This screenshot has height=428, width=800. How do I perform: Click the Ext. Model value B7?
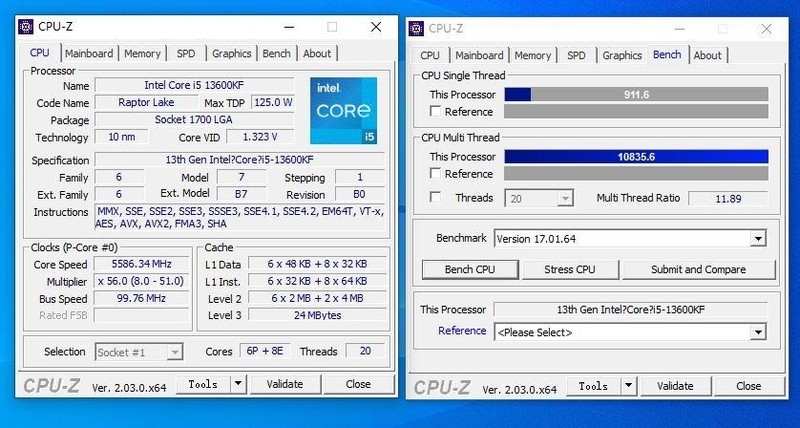pyautogui.click(x=241, y=194)
